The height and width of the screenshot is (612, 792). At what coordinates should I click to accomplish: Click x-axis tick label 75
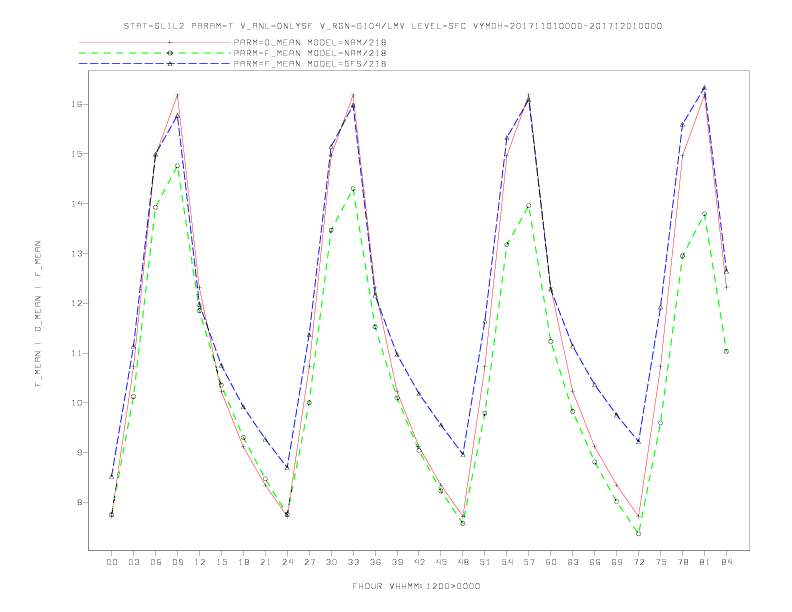click(661, 562)
